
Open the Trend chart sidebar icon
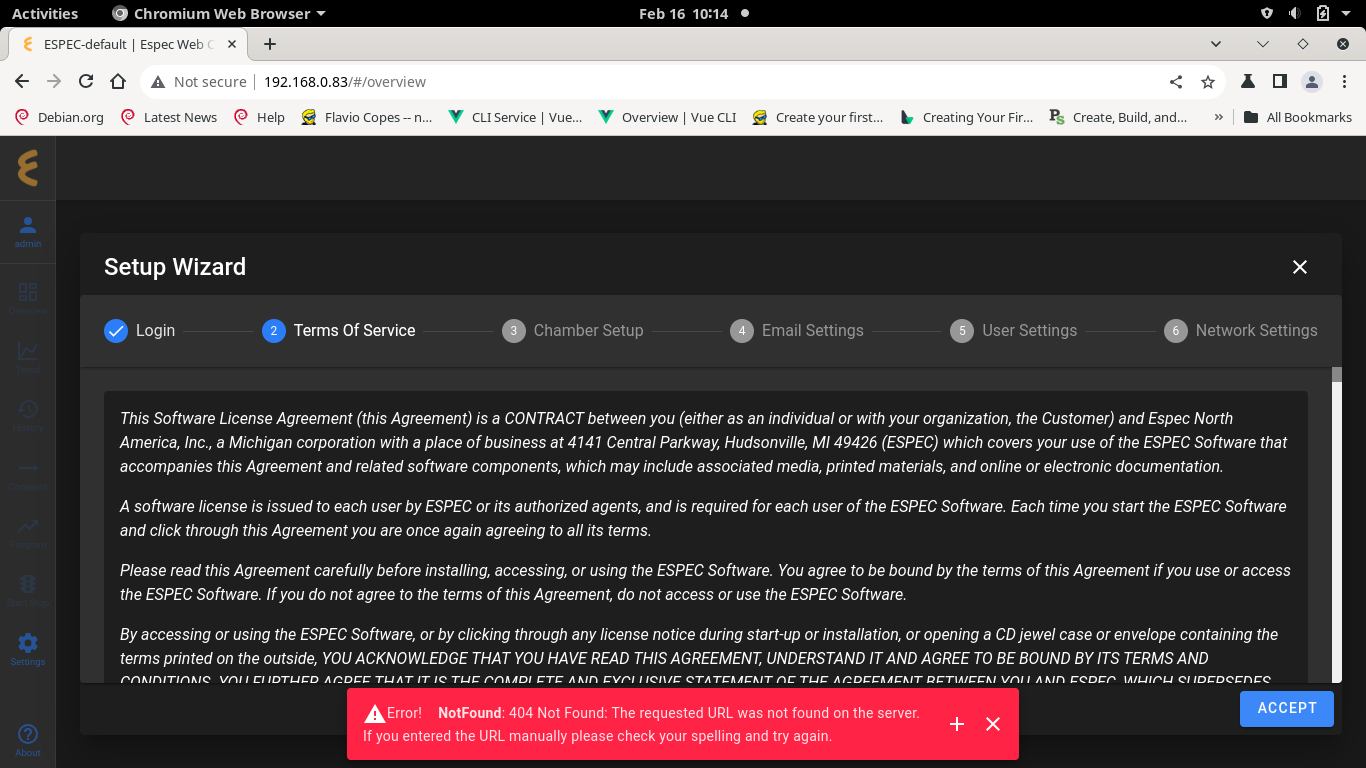click(x=28, y=357)
